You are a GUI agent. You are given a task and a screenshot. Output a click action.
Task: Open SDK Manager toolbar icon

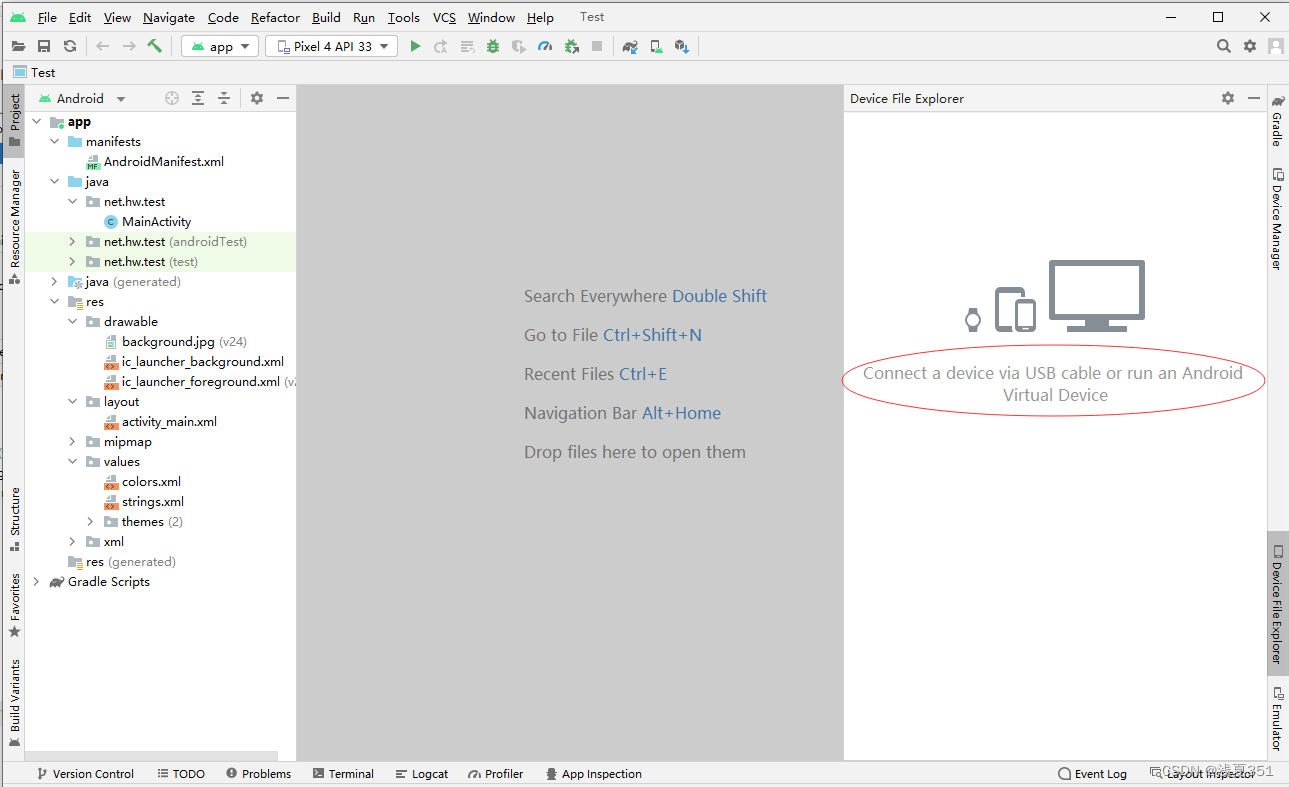point(682,46)
